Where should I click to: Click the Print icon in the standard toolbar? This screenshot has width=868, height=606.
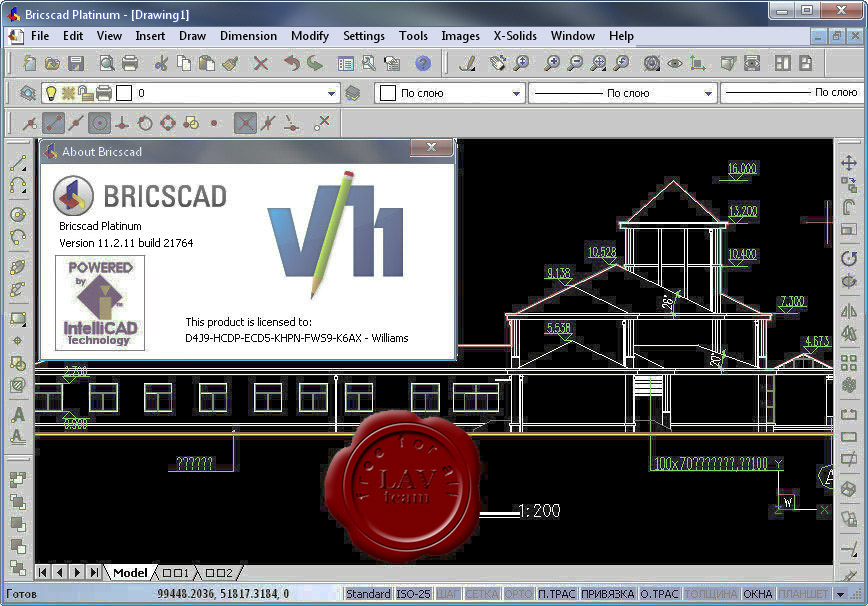(x=130, y=63)
